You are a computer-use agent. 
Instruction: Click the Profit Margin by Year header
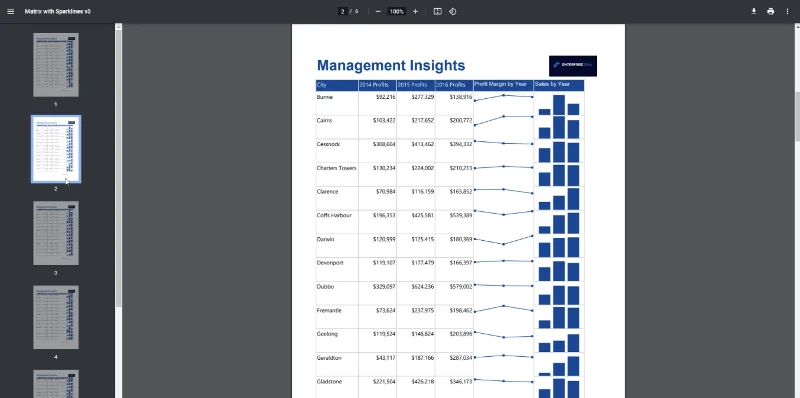(504, 85)
